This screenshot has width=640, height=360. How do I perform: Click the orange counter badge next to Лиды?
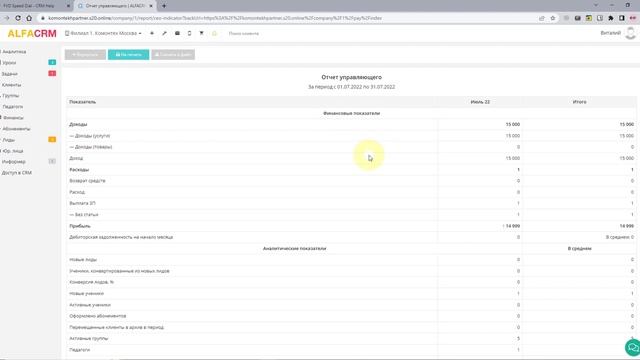click(x=52, y=140)
